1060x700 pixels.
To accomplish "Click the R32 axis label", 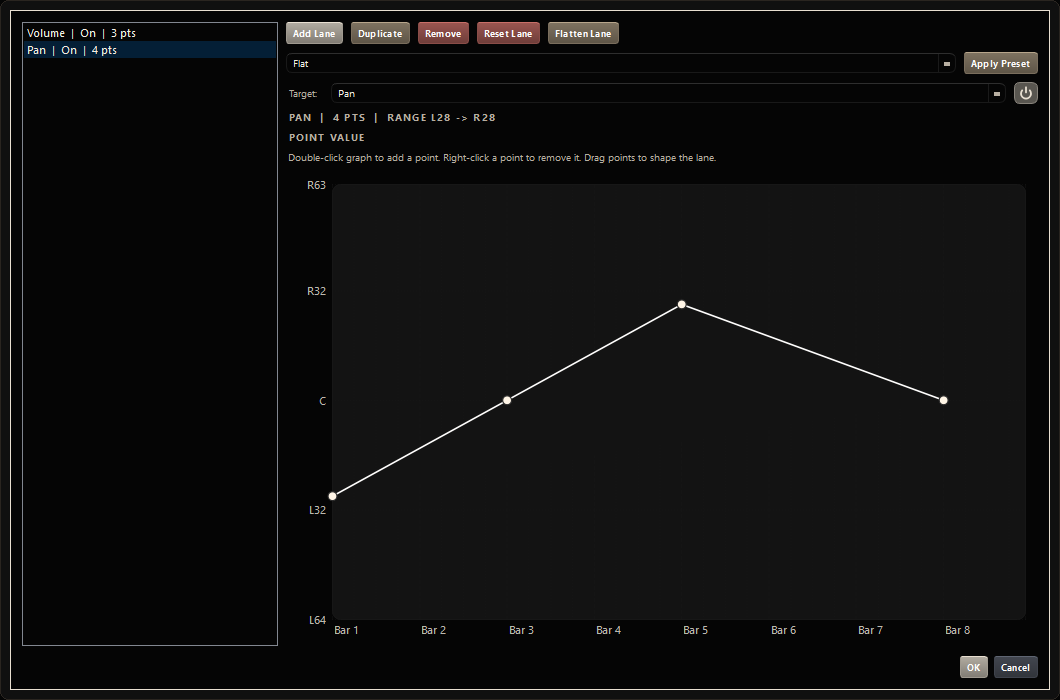I will [316, 291].
